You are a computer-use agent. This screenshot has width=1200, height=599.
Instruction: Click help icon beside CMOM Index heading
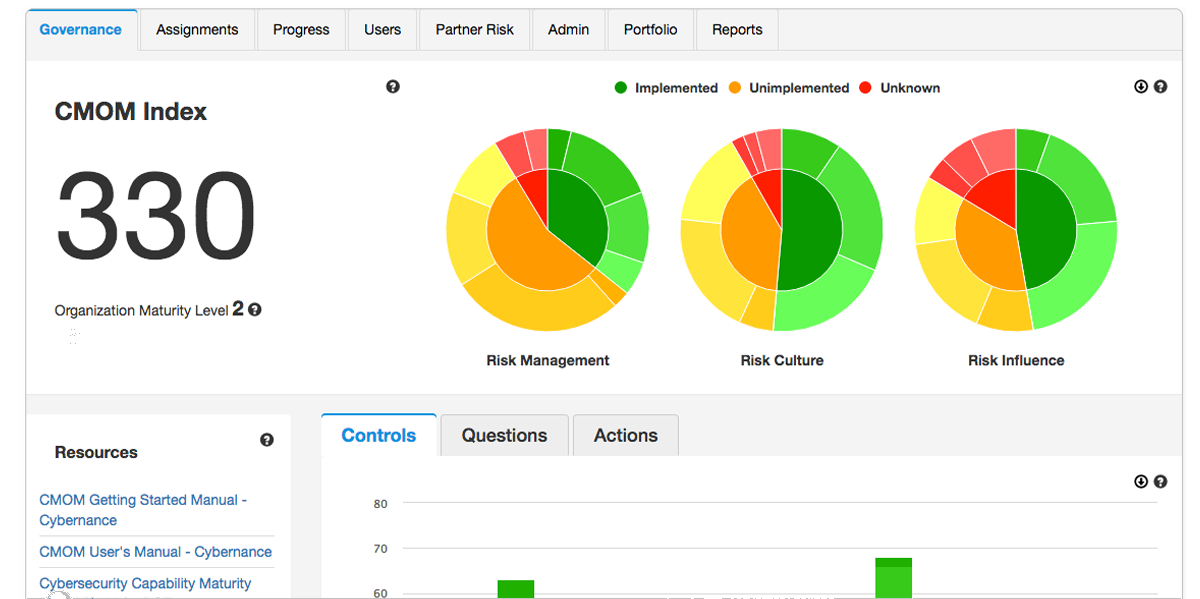point(393,87)
